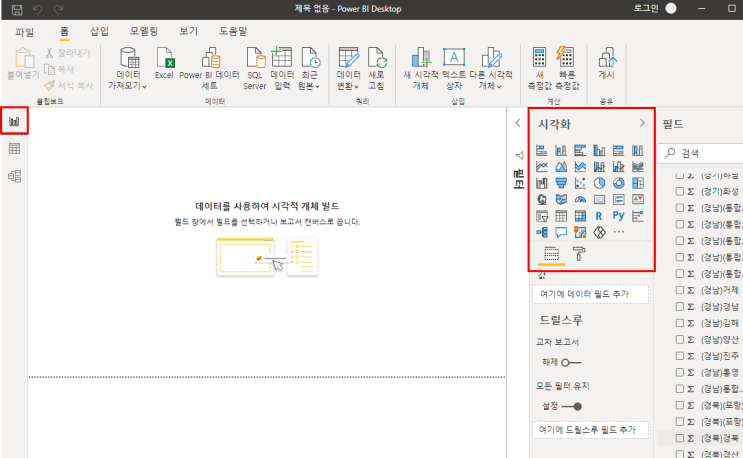Open the 최근 원본 dropdown

pyautogui.click(x=309, y=69)
